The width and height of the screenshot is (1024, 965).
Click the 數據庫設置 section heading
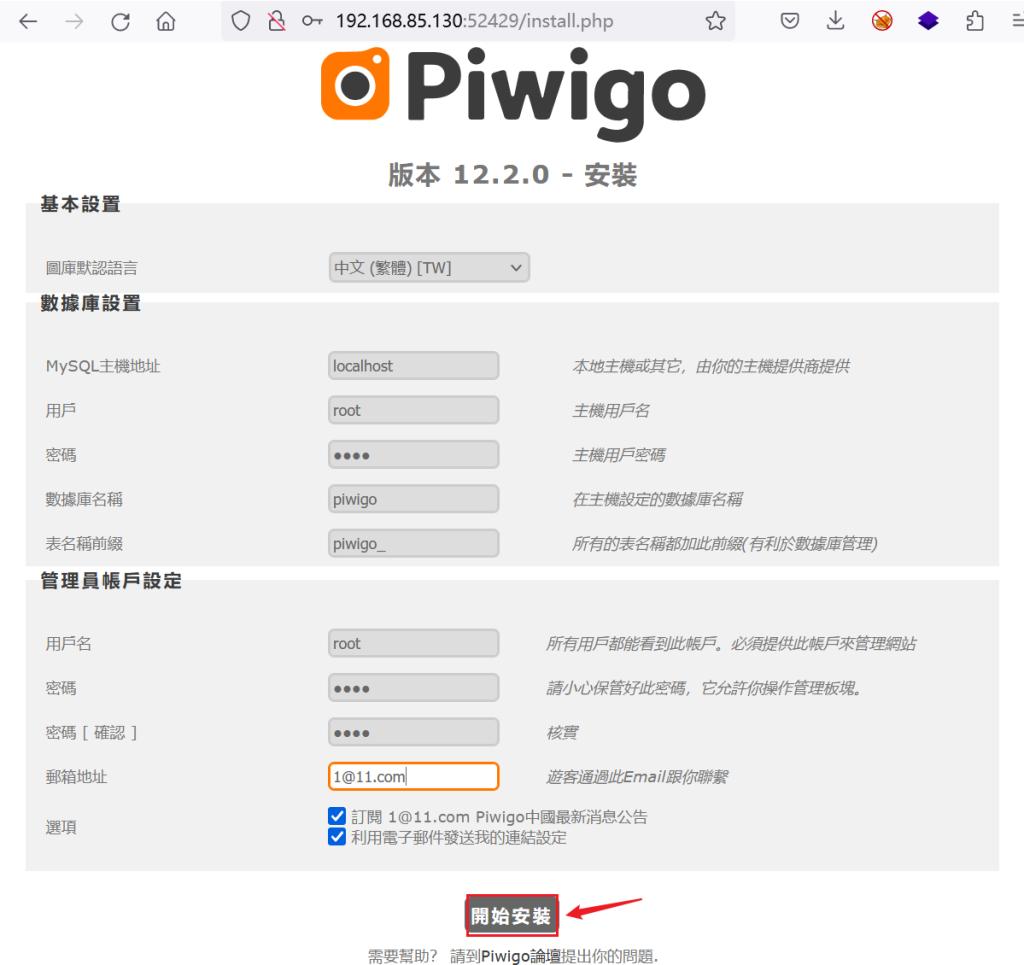click(x=91, y=303)
